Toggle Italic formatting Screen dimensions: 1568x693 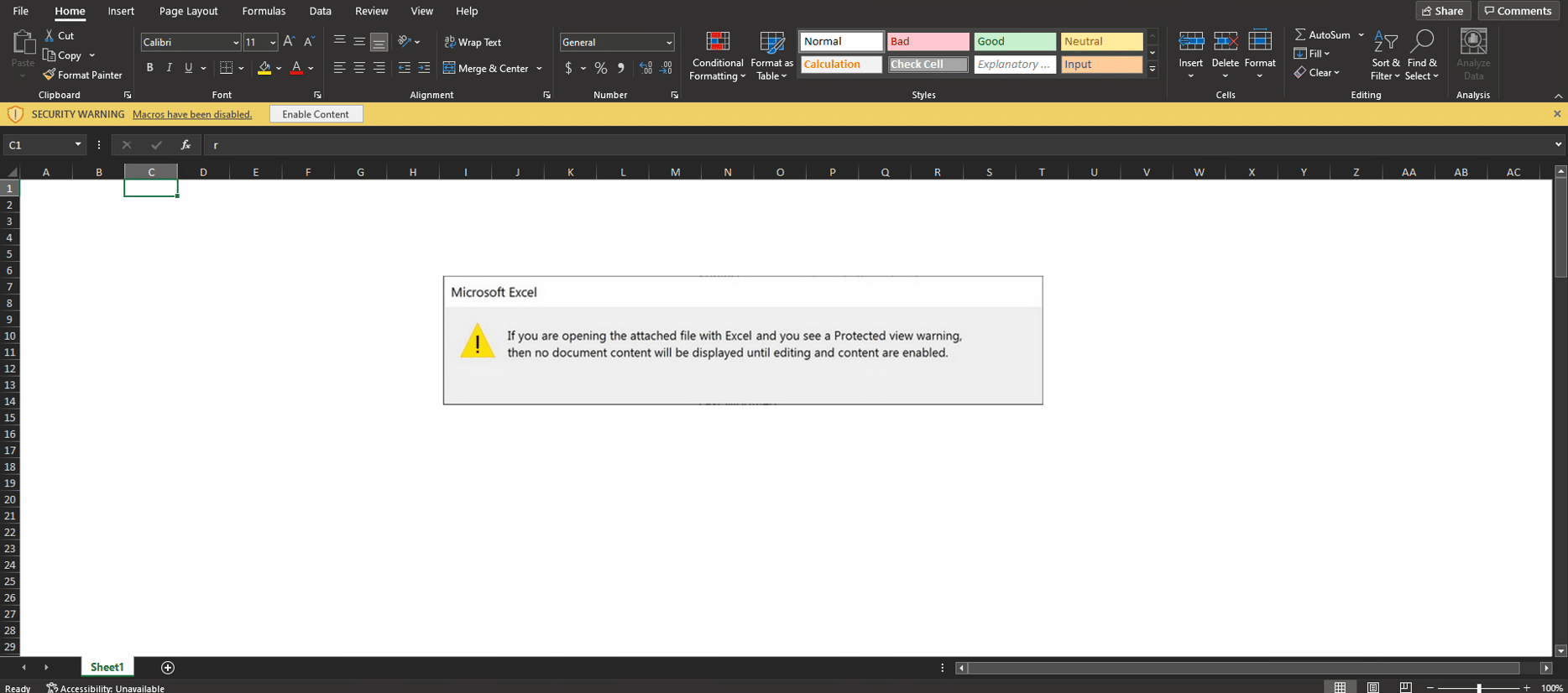pyautogui.click(x=169, y=68)
